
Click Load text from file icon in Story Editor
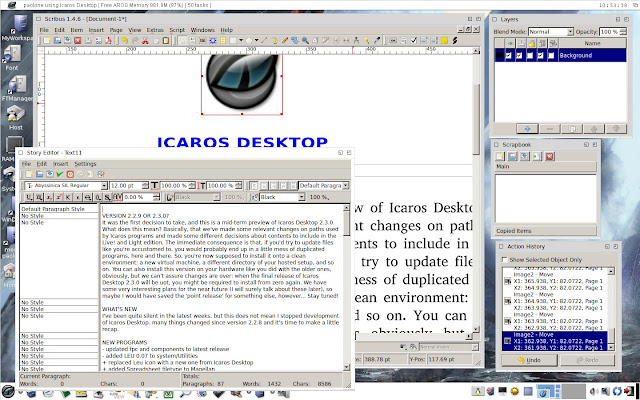point(39,174)
